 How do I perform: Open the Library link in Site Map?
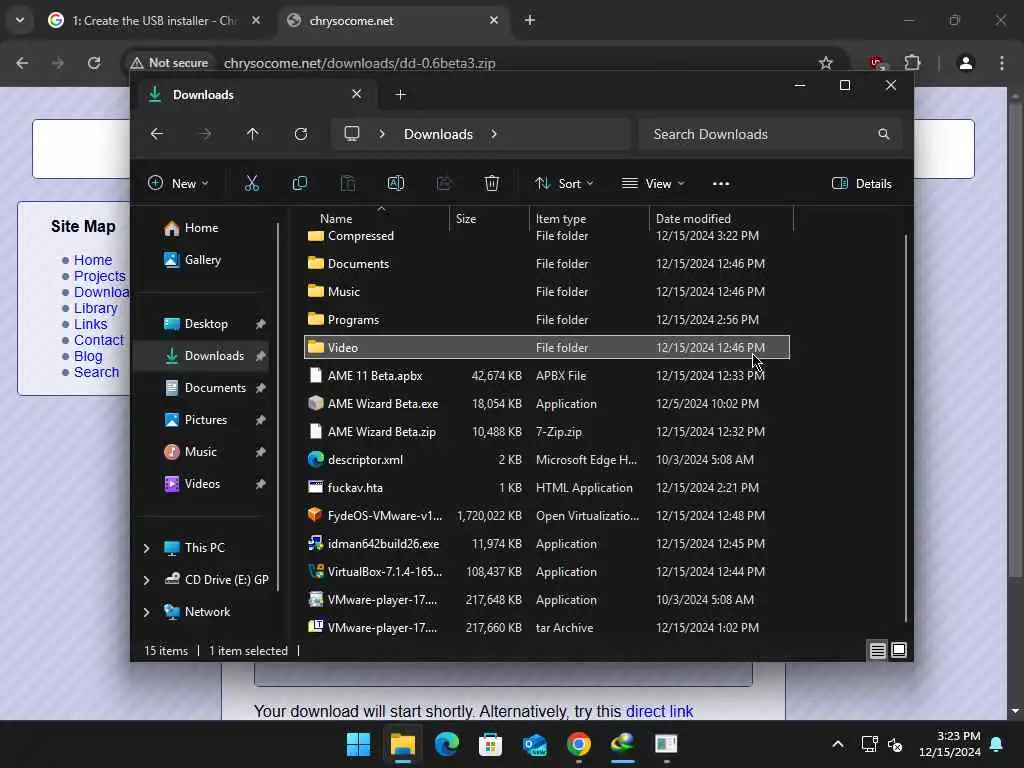(x=95, y=308)
